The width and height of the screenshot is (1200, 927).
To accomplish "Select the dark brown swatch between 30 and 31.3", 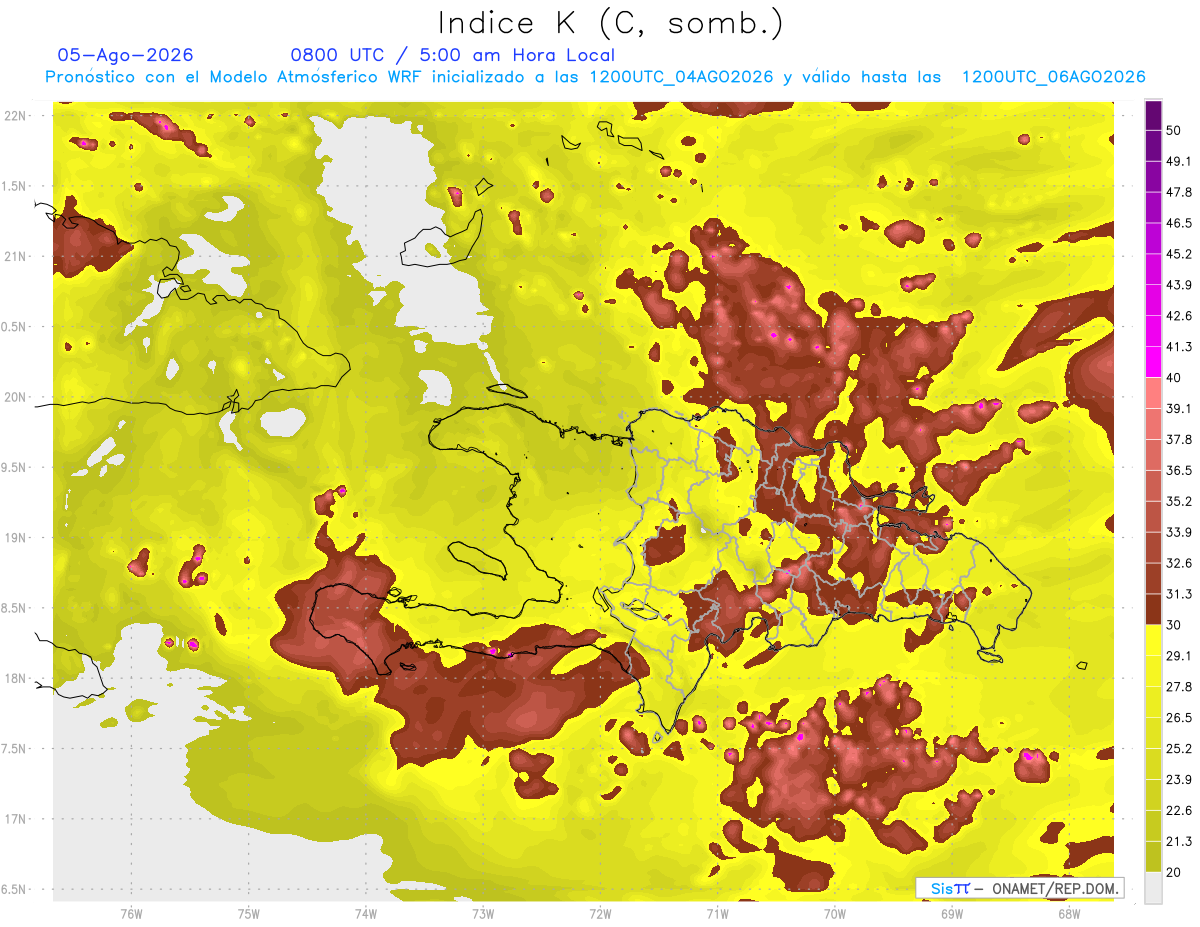I will click(1153, 609).
